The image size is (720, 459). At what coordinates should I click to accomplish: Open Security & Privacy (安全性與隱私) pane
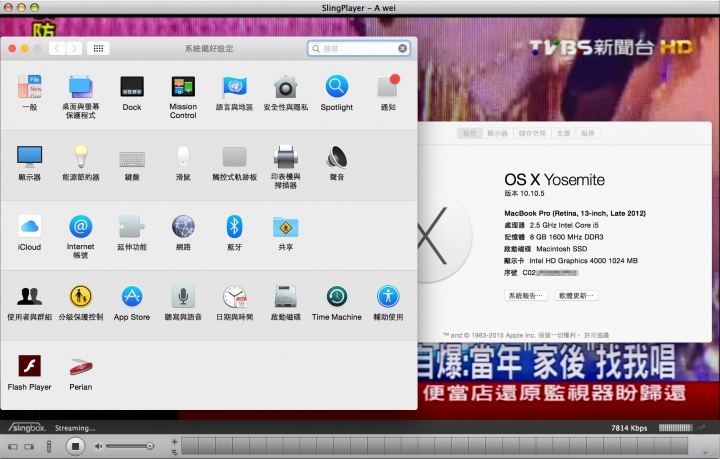click(x=286, y=92)
